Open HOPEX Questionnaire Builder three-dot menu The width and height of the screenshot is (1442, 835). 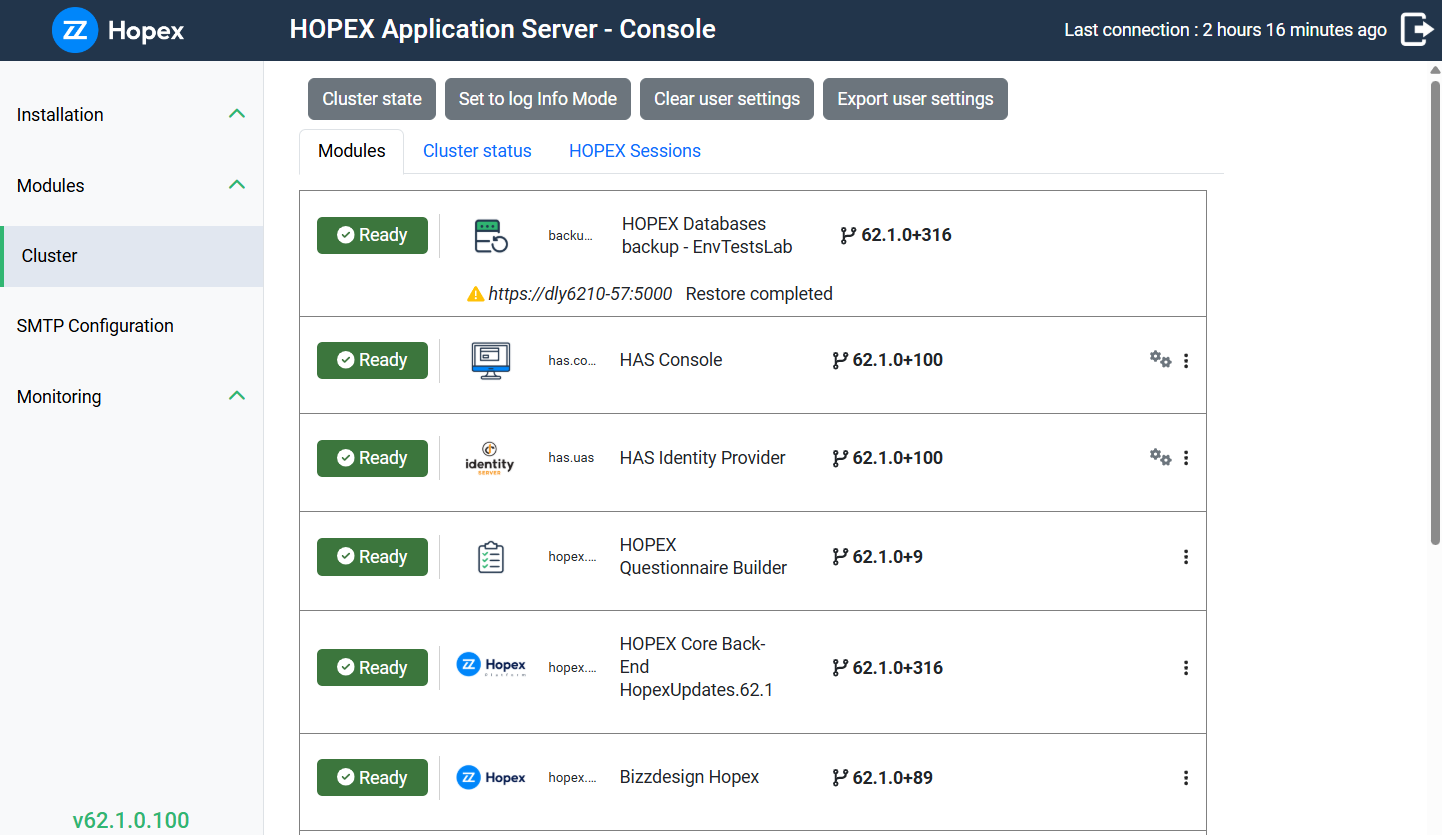1186,557
